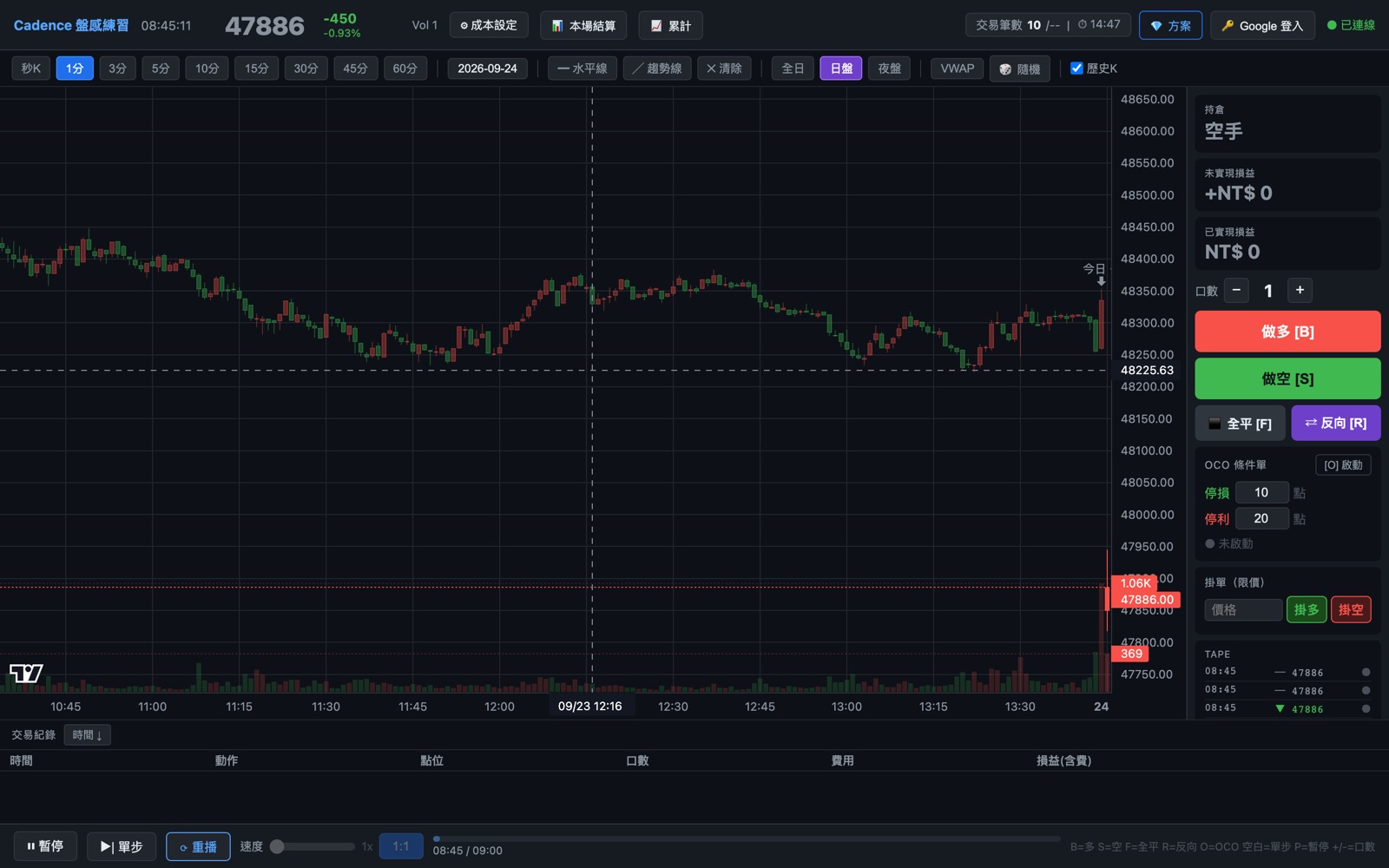Select the 1分 timeframe
The image size is (1389, 868).
(x=75, y=69)
